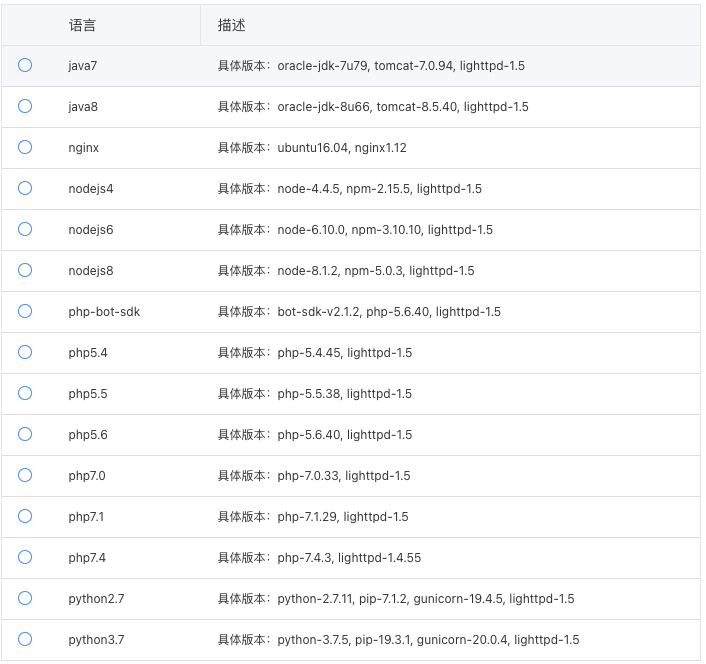706x664 pixels.
Task: Pick the php5.4 radio button
Action: [25, 352]
